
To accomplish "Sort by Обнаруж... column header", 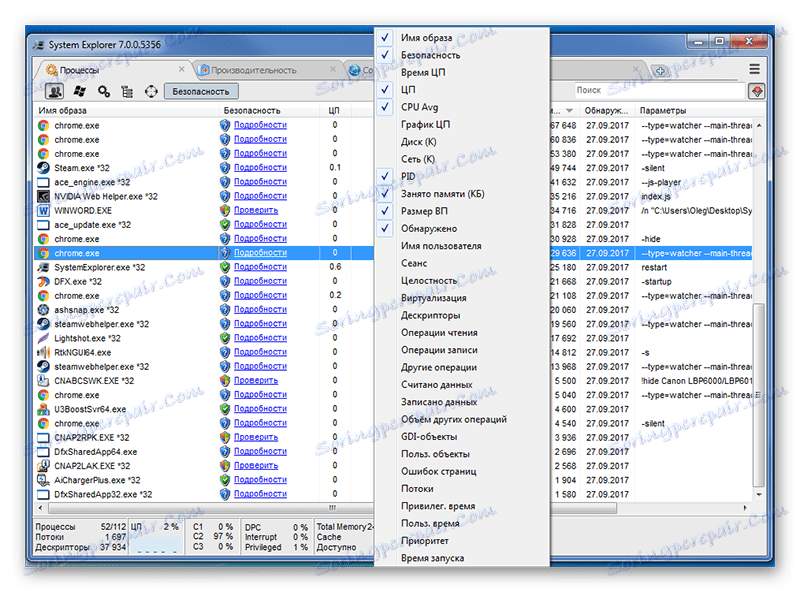I will (607, 110).
